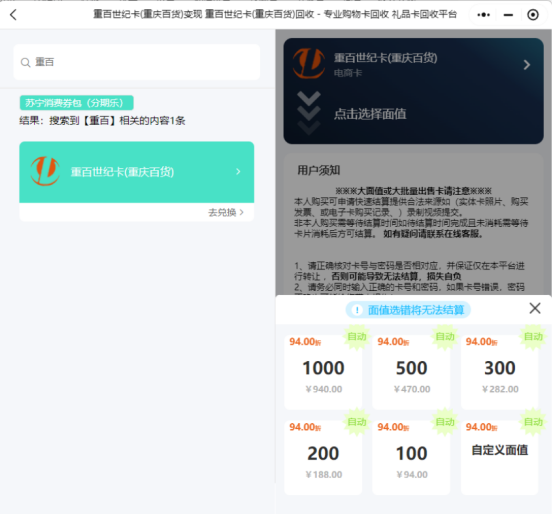Image resolution: width=554 pixels, height=515 pixels.
Task: Click the 苏宁消费券包 green tag
Action: (76, 103)
